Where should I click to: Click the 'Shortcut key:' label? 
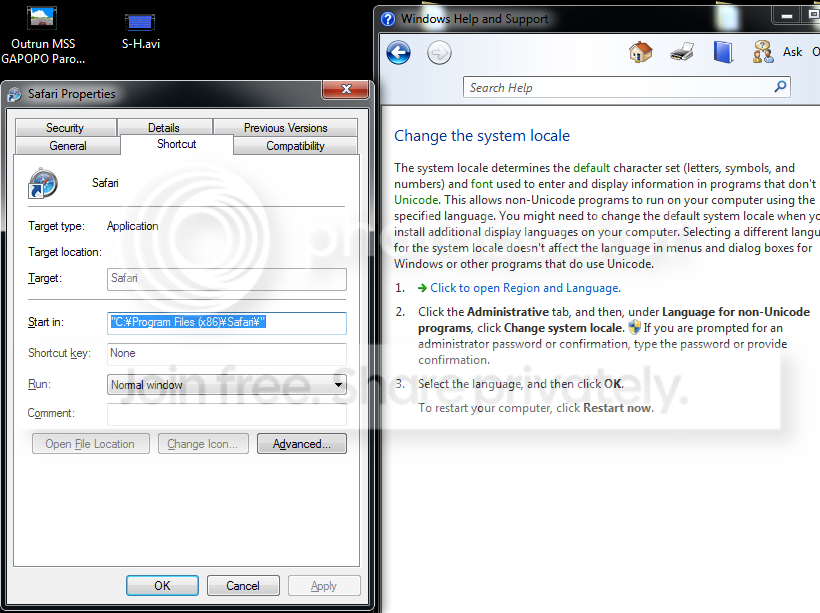coord(59,353)
